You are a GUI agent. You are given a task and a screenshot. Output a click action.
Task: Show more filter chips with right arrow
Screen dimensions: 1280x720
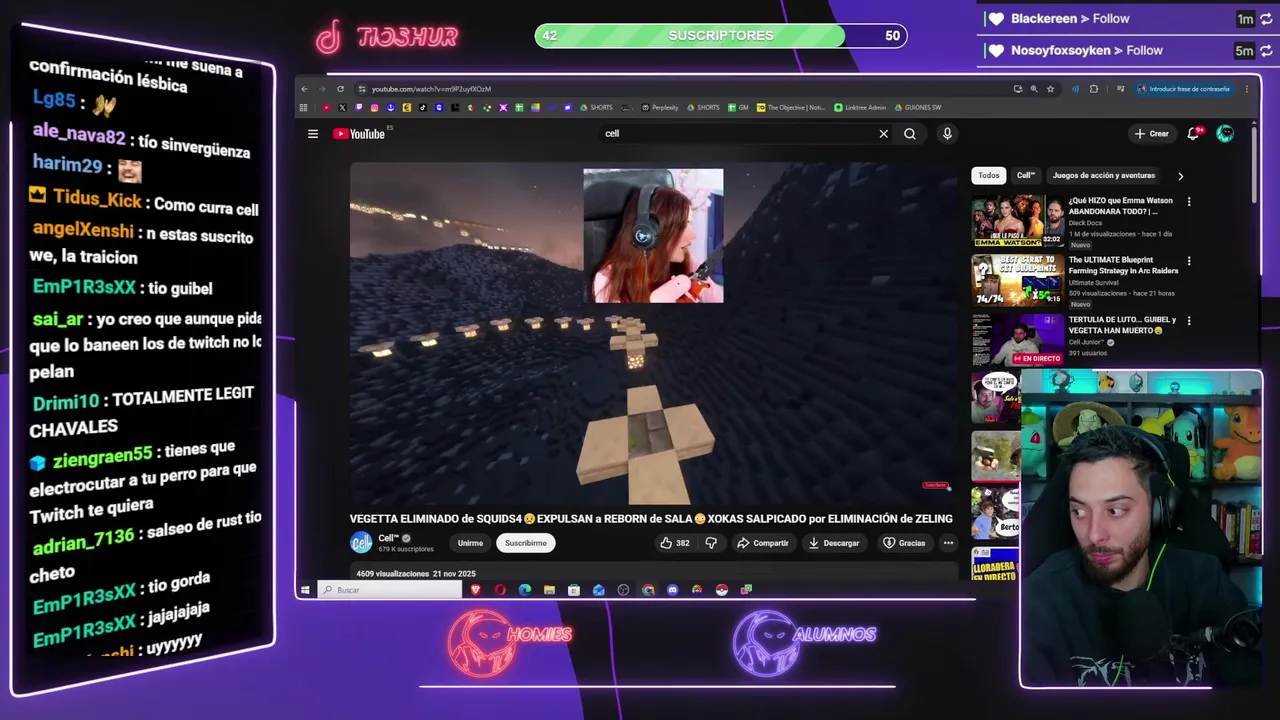coord(1180,176)
